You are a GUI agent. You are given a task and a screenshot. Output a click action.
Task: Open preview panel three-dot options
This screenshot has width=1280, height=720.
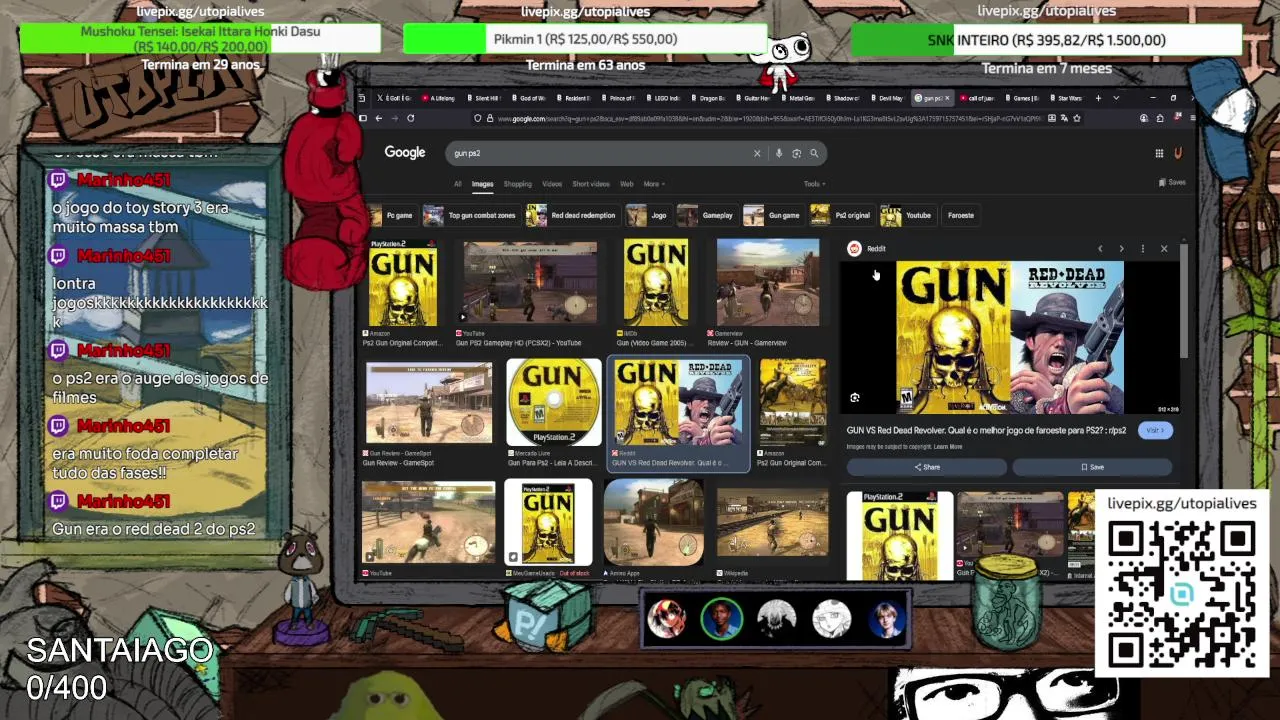(1142, 249)
